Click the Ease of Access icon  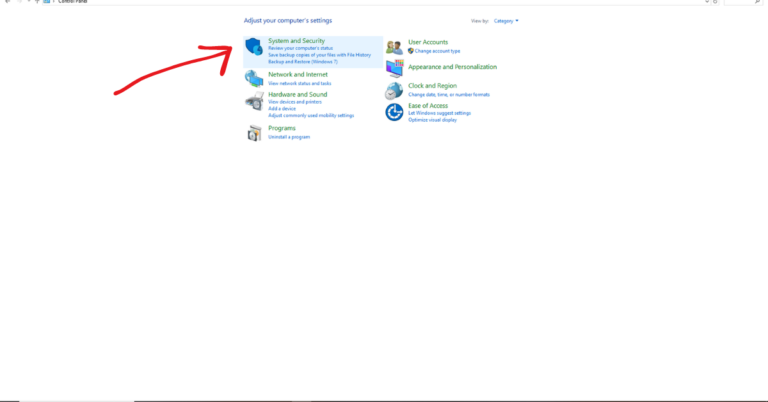tap(394, 111)
